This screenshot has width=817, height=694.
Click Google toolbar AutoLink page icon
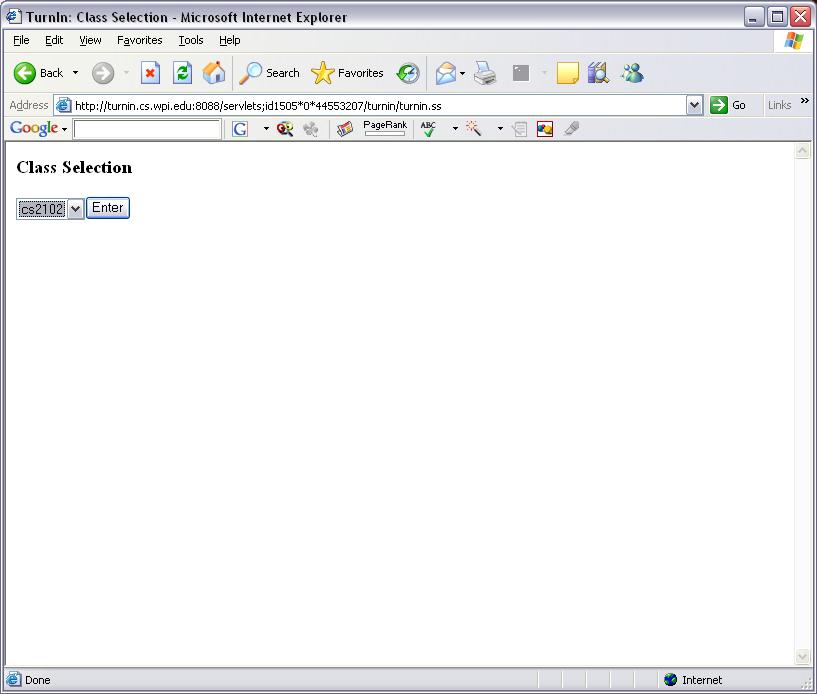click(x=519, y=129)
